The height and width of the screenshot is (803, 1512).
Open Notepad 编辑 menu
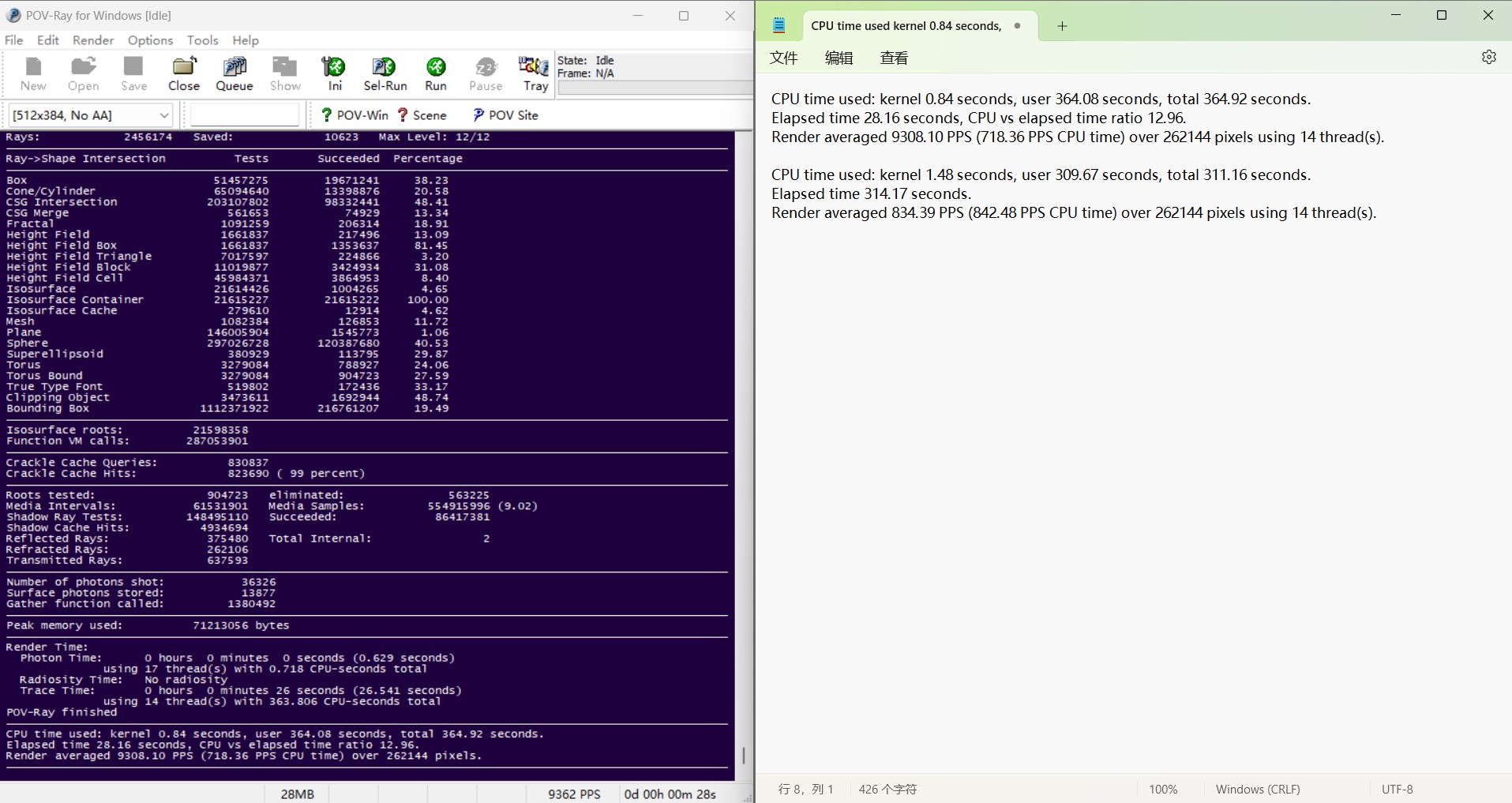click(x=839, y=58)
